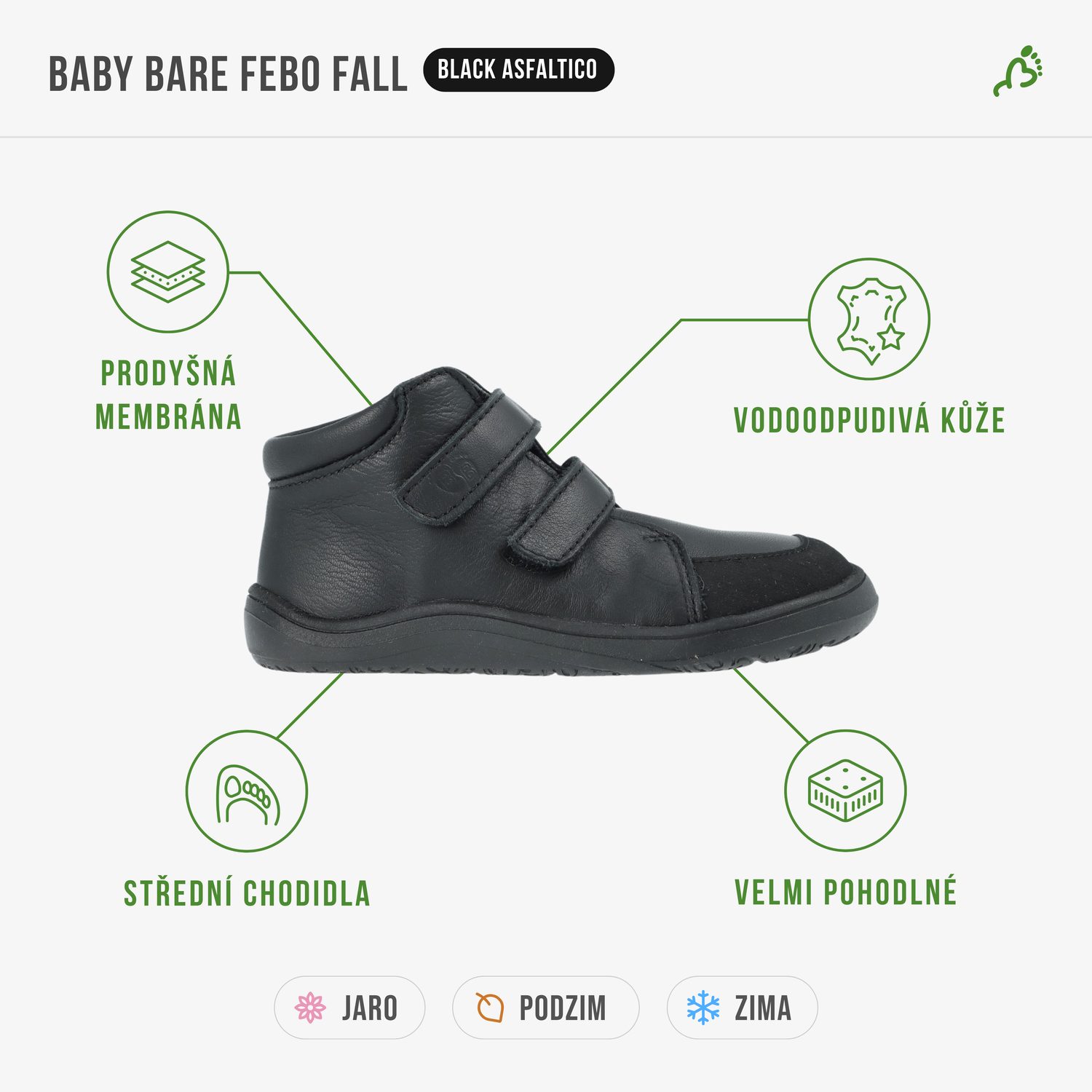Click the STŘEDNÍ CHODIDLA label

(247, 893)
